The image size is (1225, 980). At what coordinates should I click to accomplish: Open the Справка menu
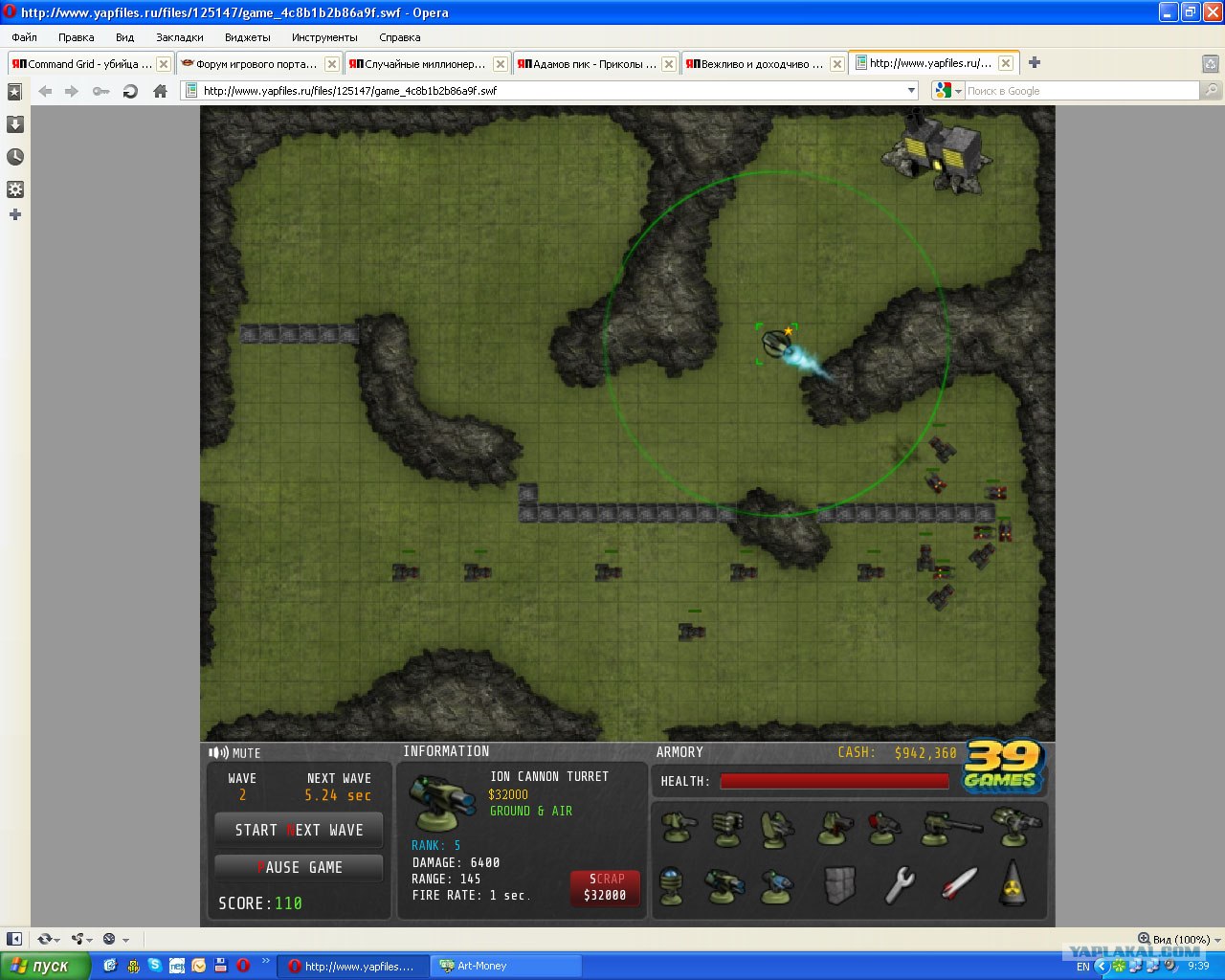point(400,37)
